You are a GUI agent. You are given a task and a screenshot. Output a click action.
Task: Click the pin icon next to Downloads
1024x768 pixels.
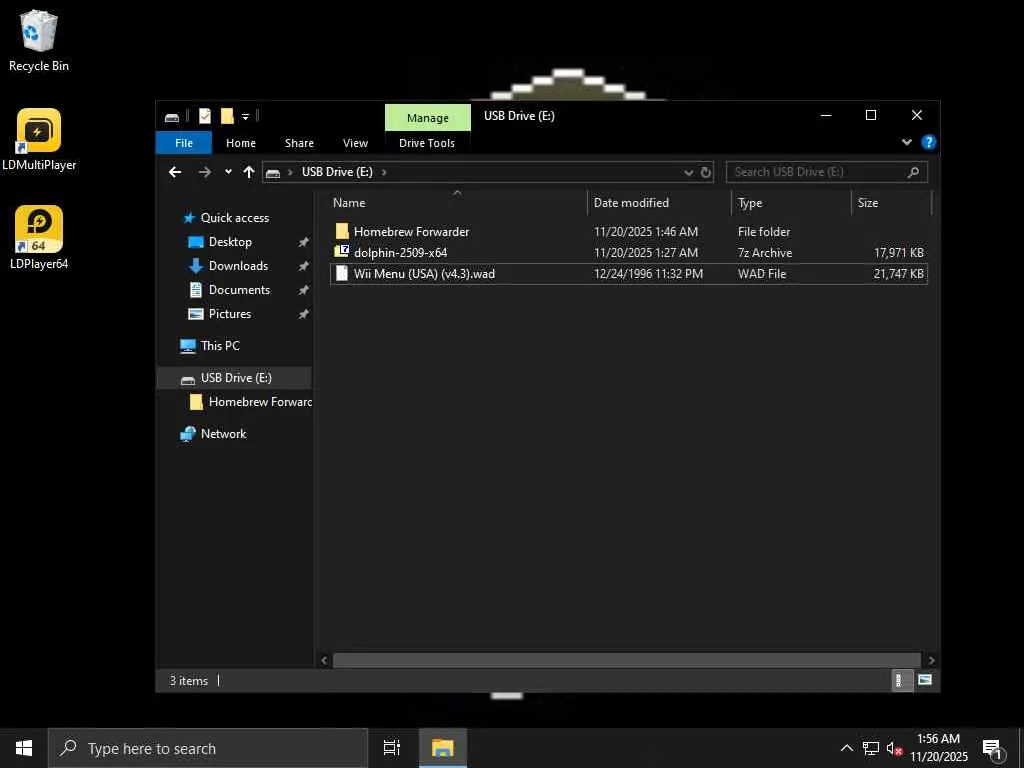303,266
